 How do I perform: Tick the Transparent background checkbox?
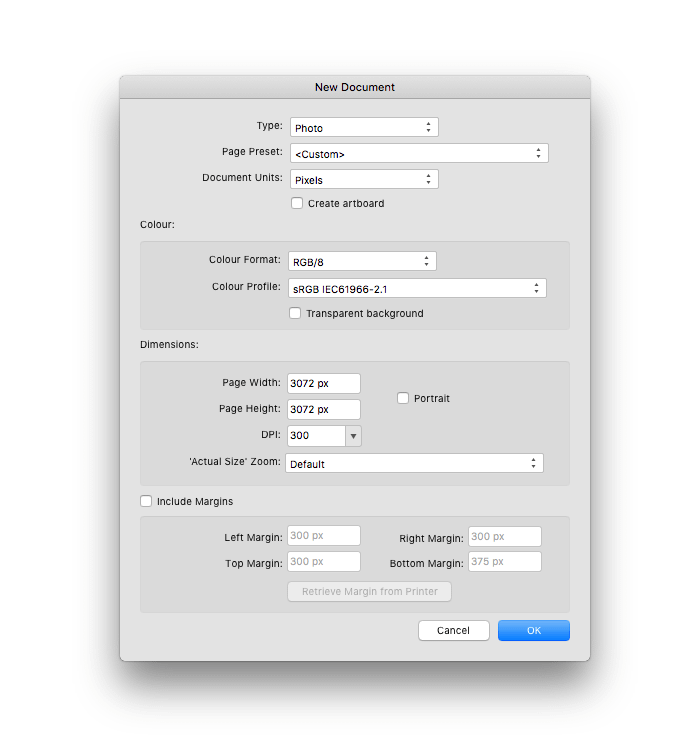point(295,313)
